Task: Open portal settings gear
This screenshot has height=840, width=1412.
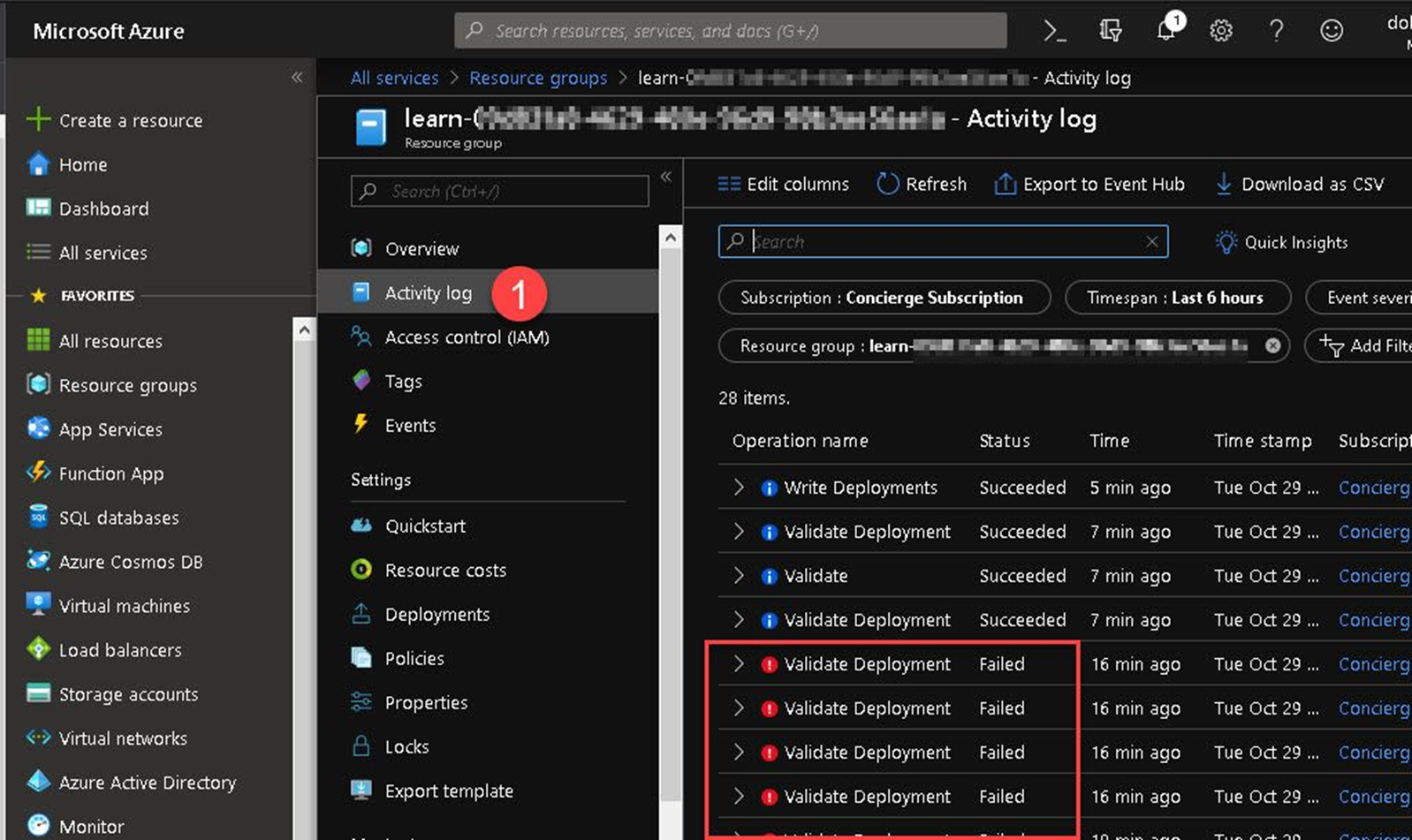Action: [x=1221, y=31]
